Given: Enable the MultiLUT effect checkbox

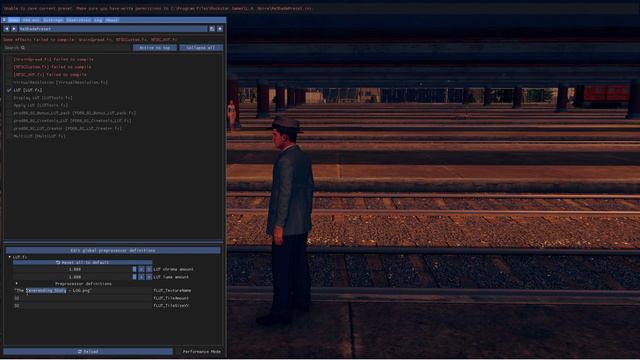Looking at the screenshot, I should [9, 136].
